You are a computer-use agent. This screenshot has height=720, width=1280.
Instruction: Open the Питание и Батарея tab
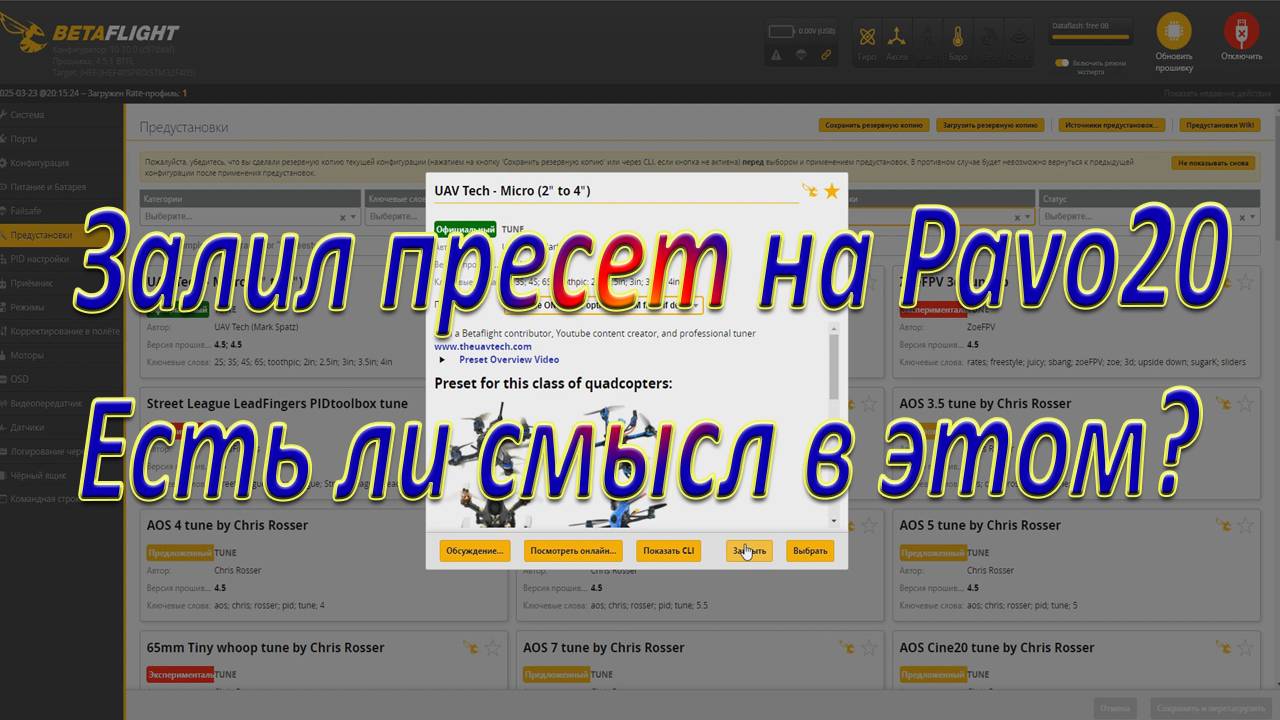click(61, 187)
